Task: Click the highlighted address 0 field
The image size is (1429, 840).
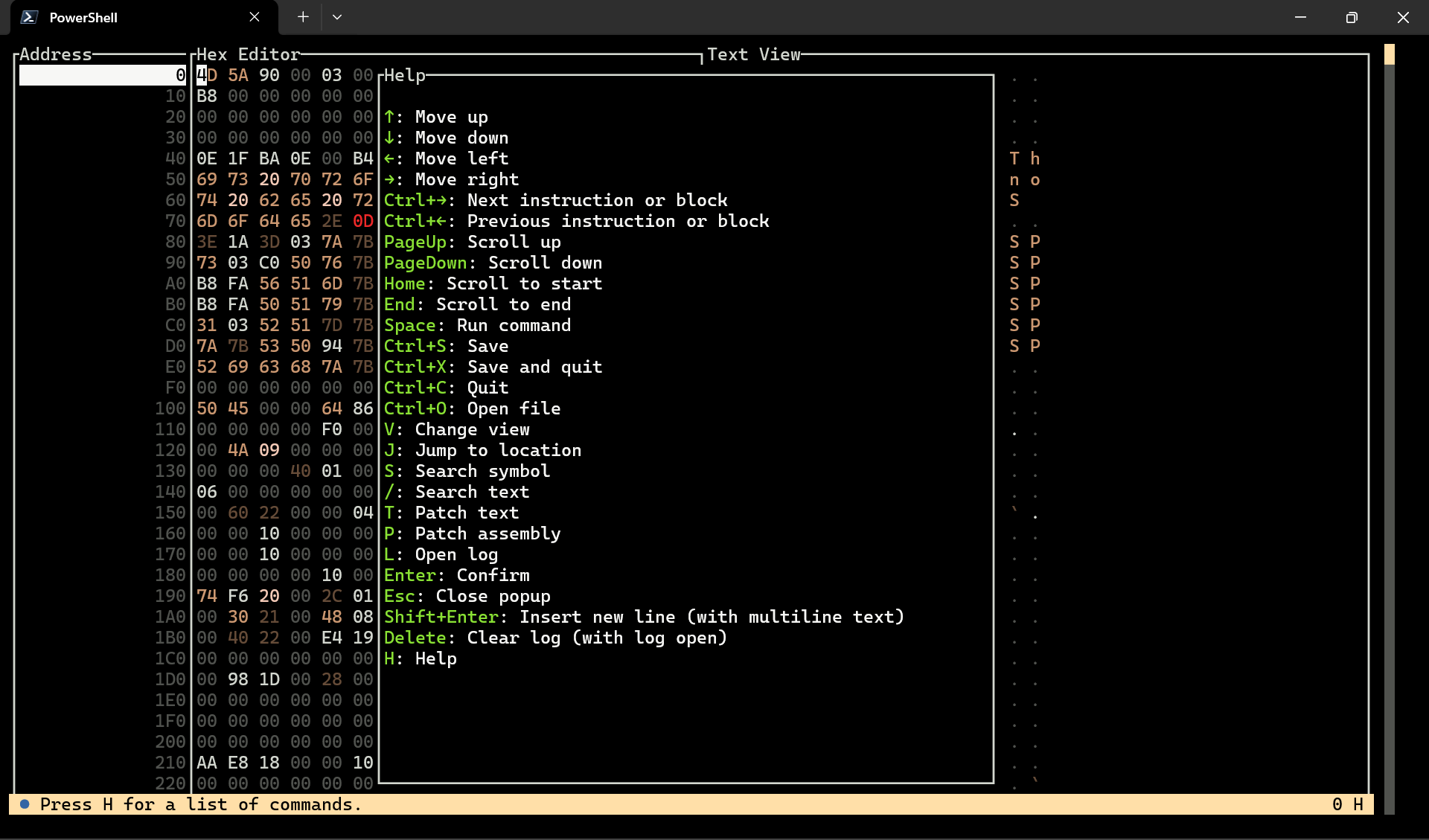Action: point(103,75)
